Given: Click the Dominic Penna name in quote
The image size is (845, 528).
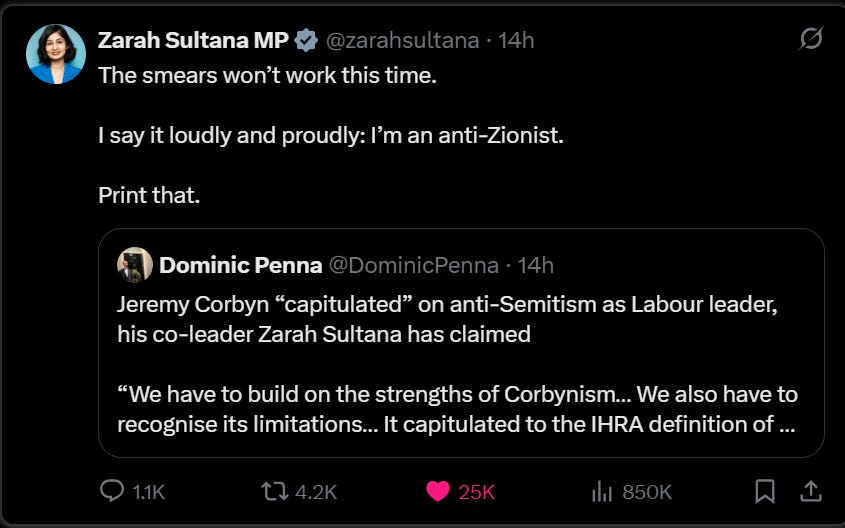Looking at the screenshot, I should pos(240,265).
